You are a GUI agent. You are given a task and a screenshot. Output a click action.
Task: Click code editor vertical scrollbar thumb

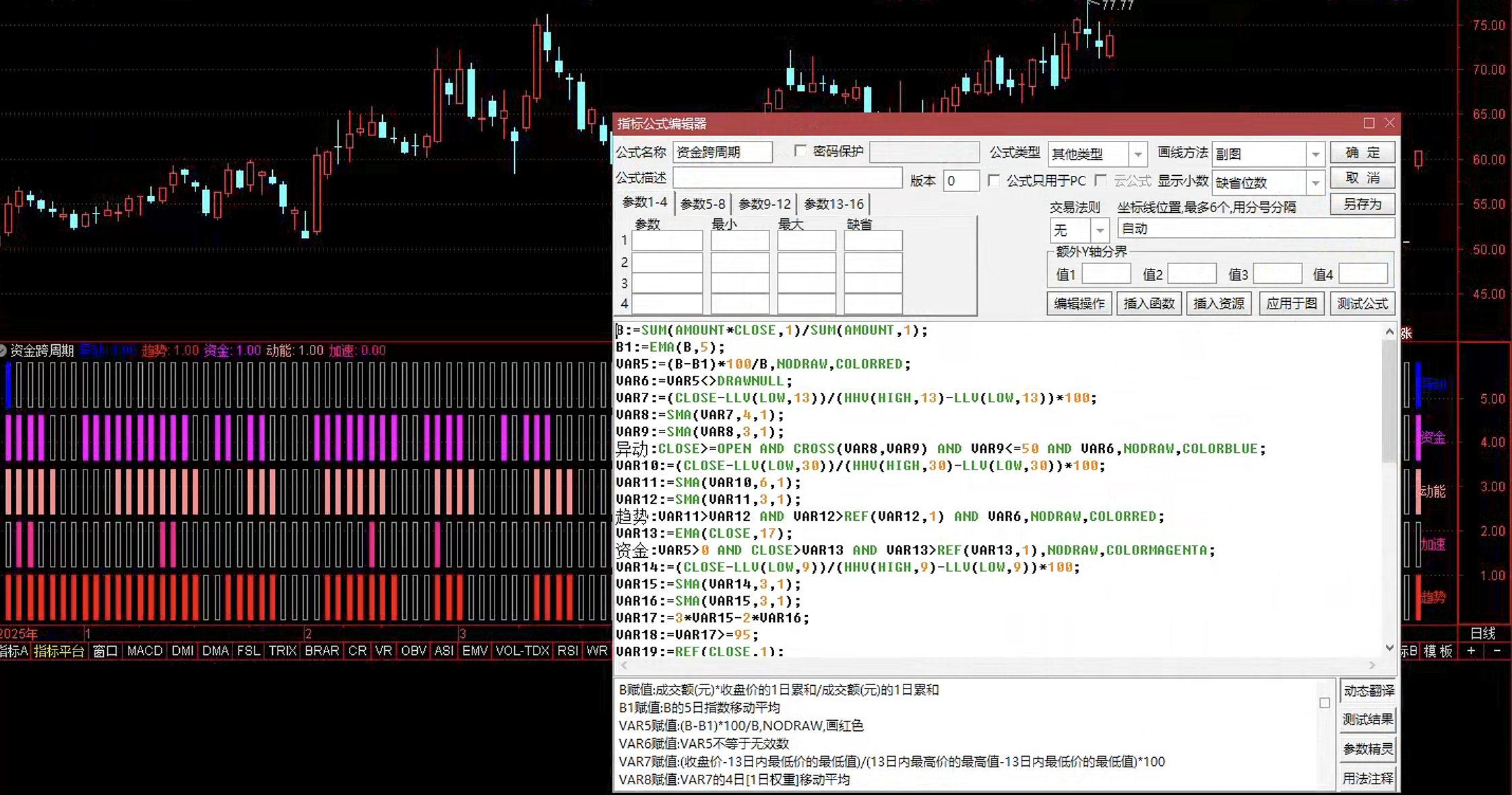point(1389,402)
